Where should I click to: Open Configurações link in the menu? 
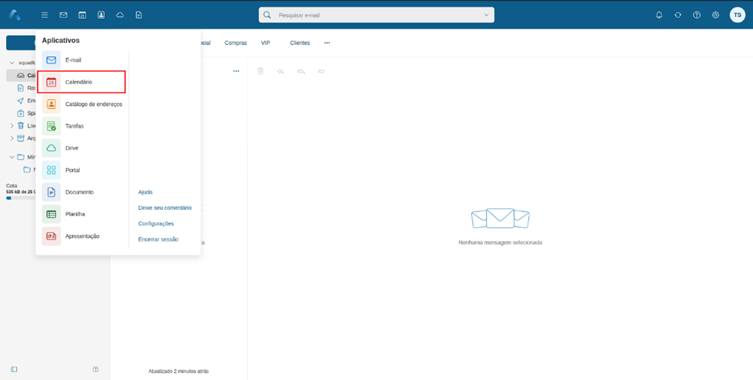click(x=156, y=224)
